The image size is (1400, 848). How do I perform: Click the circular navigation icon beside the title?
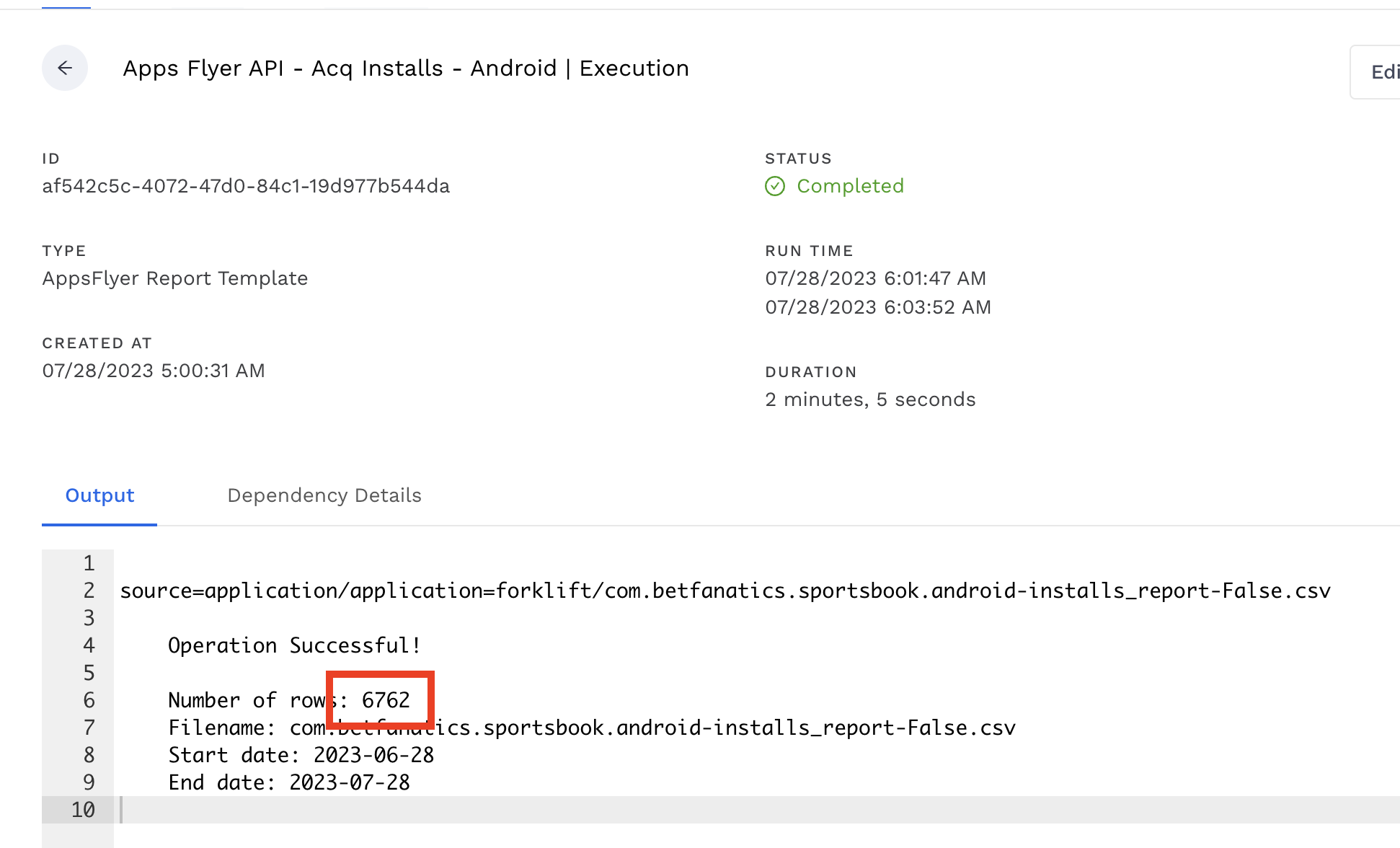click(x=64, y=68)
